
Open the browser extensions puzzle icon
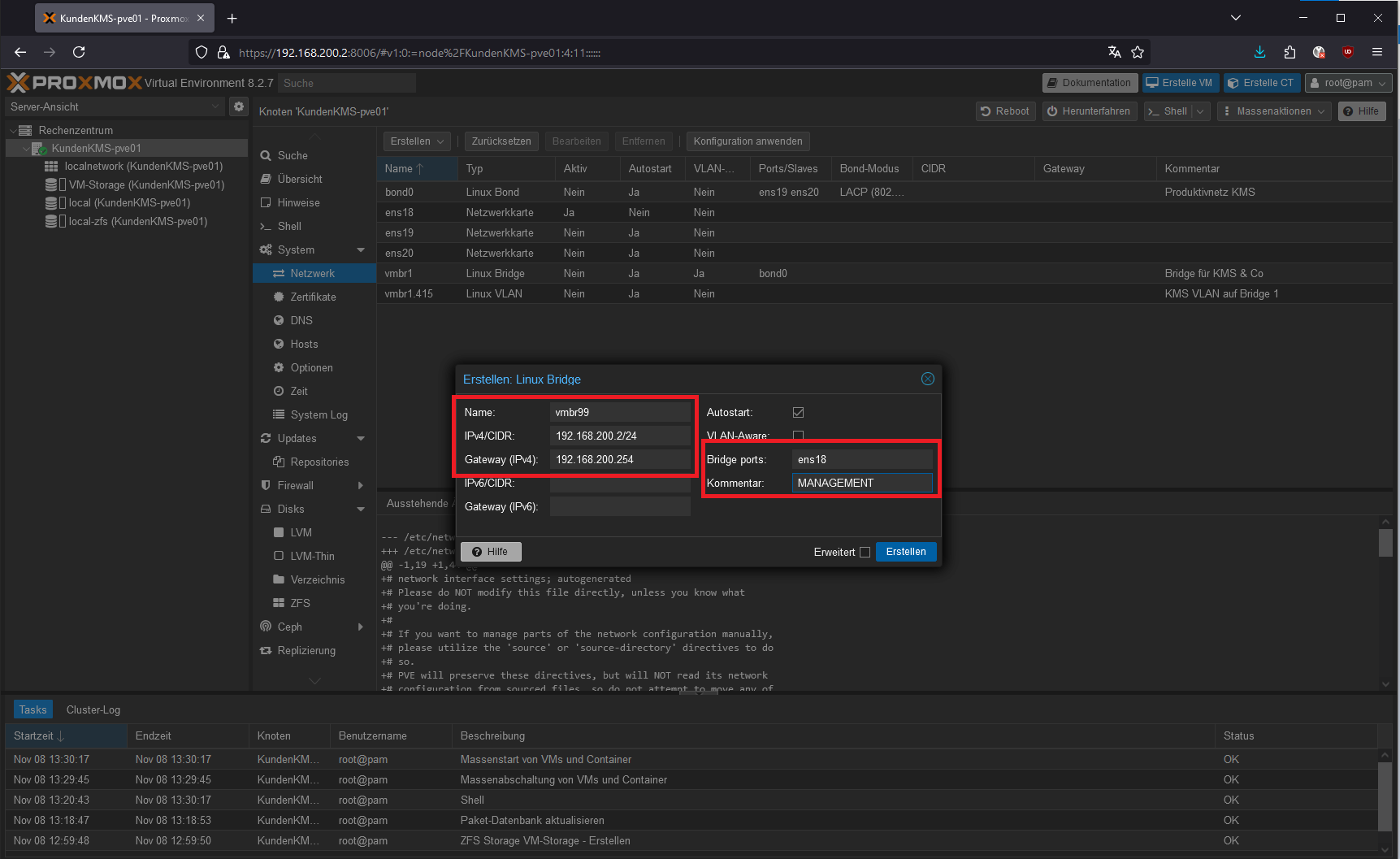(1289, 52)
